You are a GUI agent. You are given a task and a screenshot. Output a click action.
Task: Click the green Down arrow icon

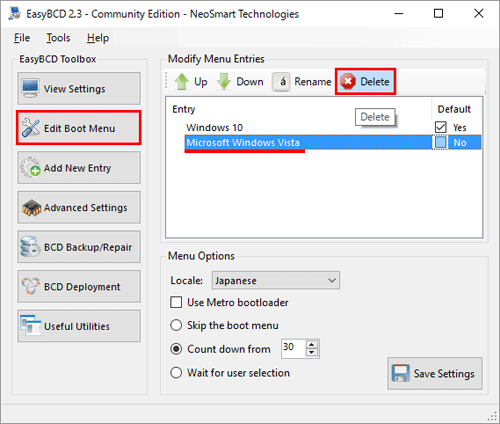pyautogui.click(x=224, y=81)
